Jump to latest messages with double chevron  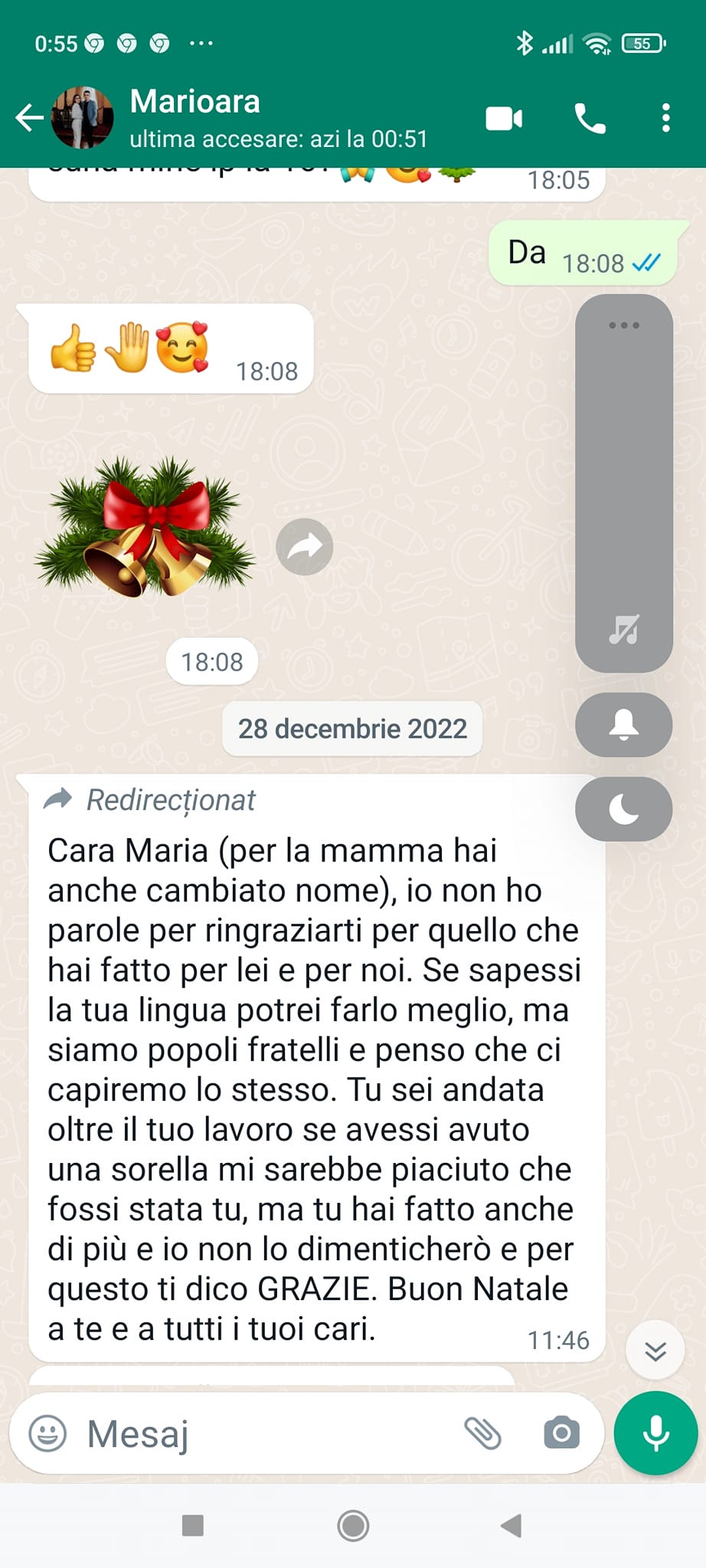[655, 1351]
